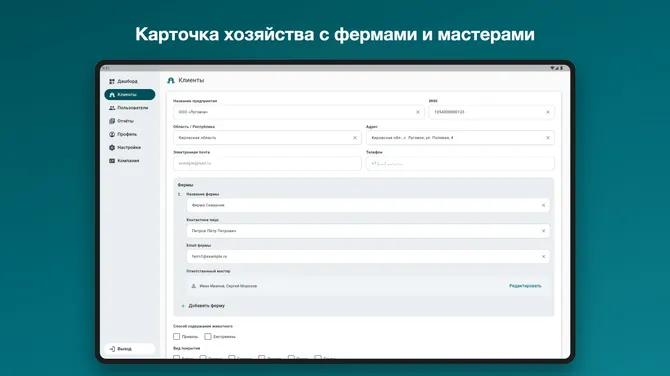Screen dimensions: 670x376
Task: Click the plus icon next to Добавить ферму
Action: (183, 306)
